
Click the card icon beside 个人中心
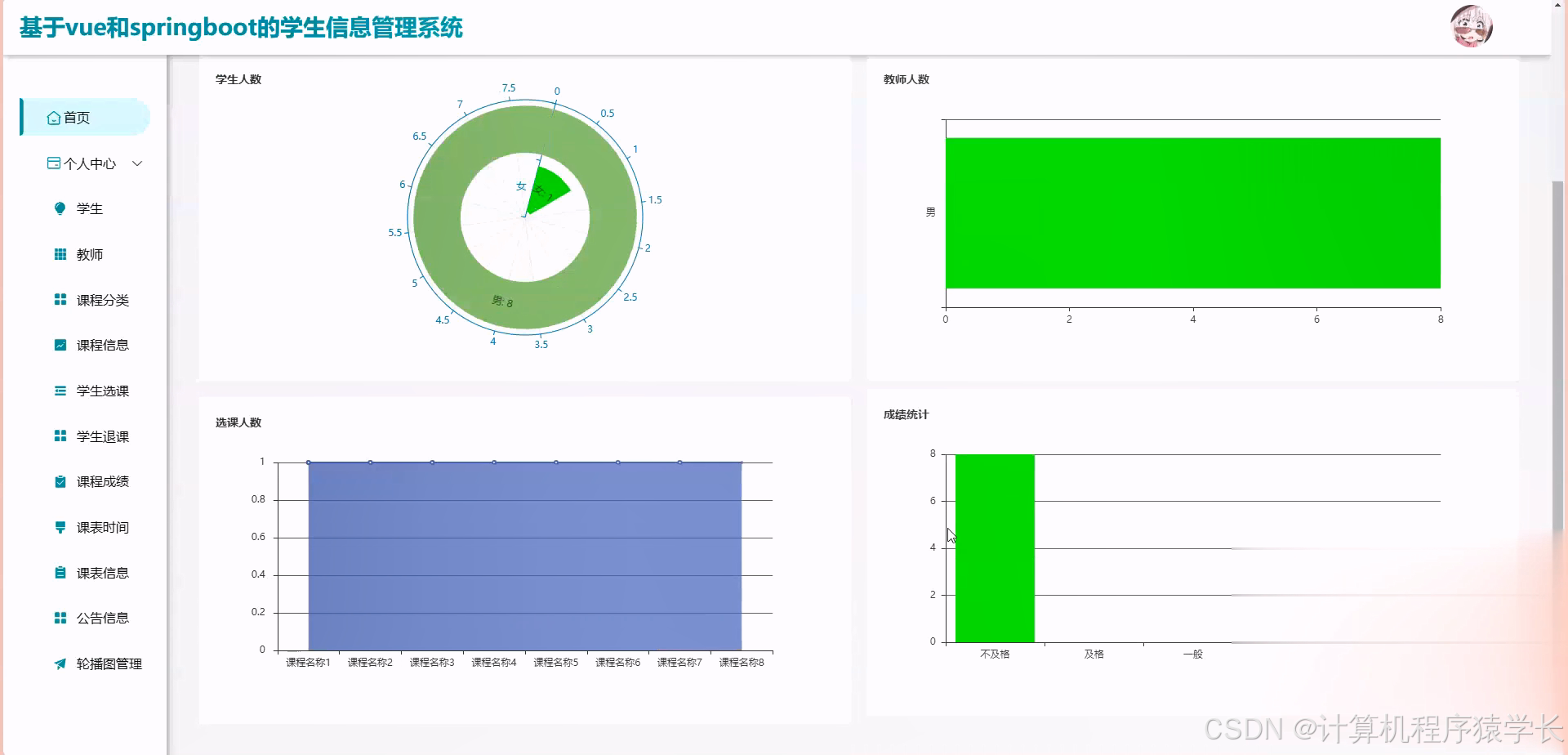[54, 163]
